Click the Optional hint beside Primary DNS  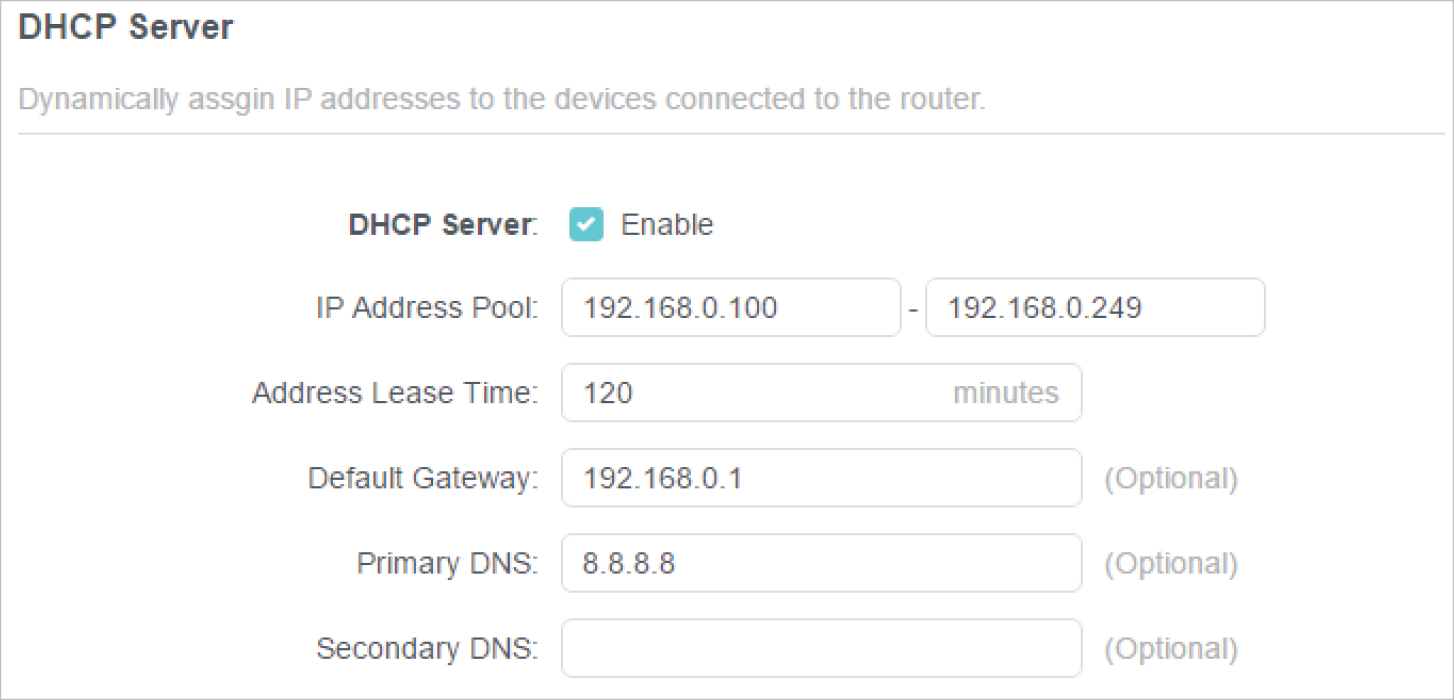coord(1171,564)
